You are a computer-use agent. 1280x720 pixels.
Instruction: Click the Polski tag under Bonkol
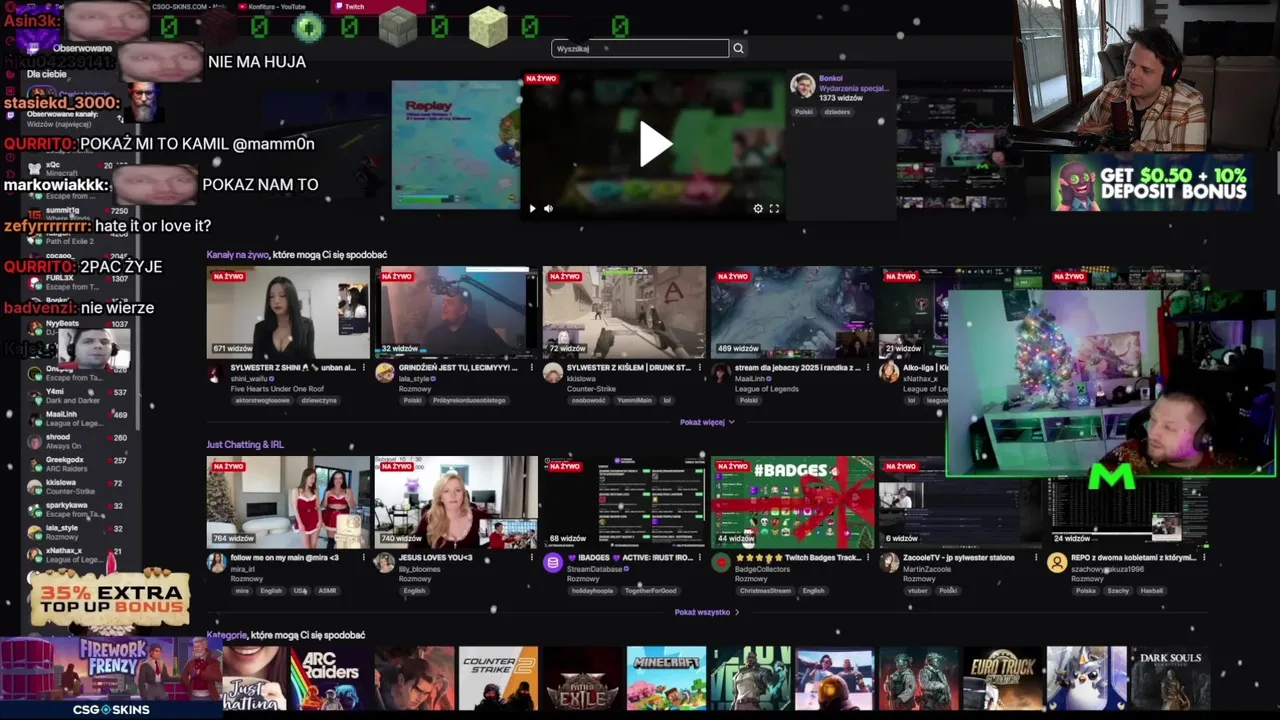point(804,112)
